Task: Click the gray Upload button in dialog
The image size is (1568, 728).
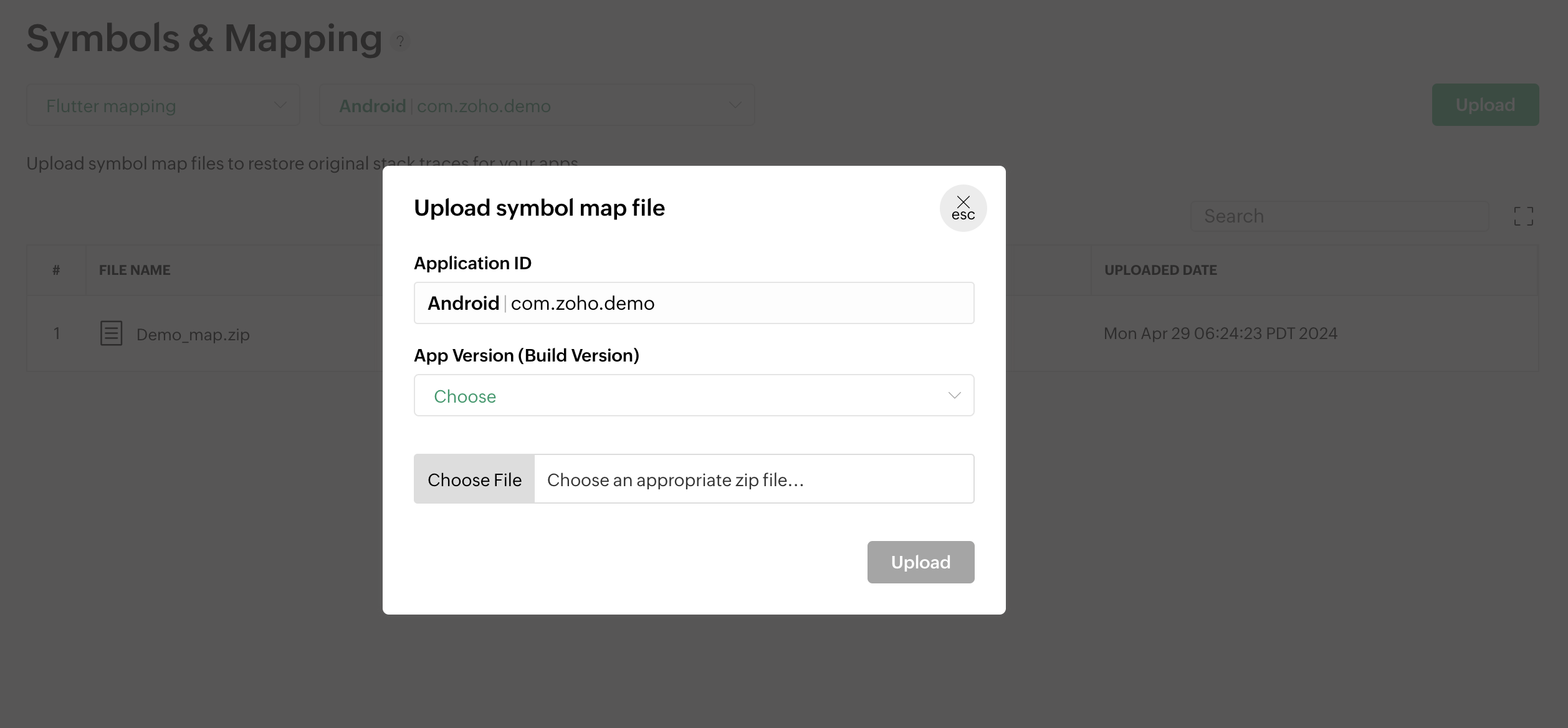Action: tap(920, 562)
